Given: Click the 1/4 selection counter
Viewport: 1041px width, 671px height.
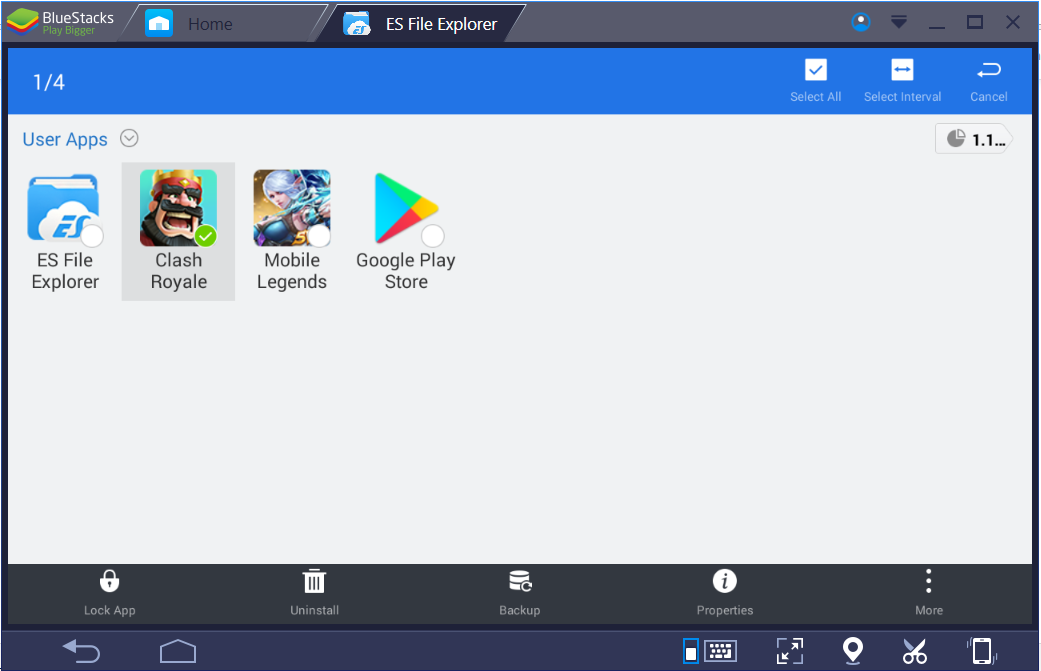Looking at the screenshot, I should [x=48, y=82].
